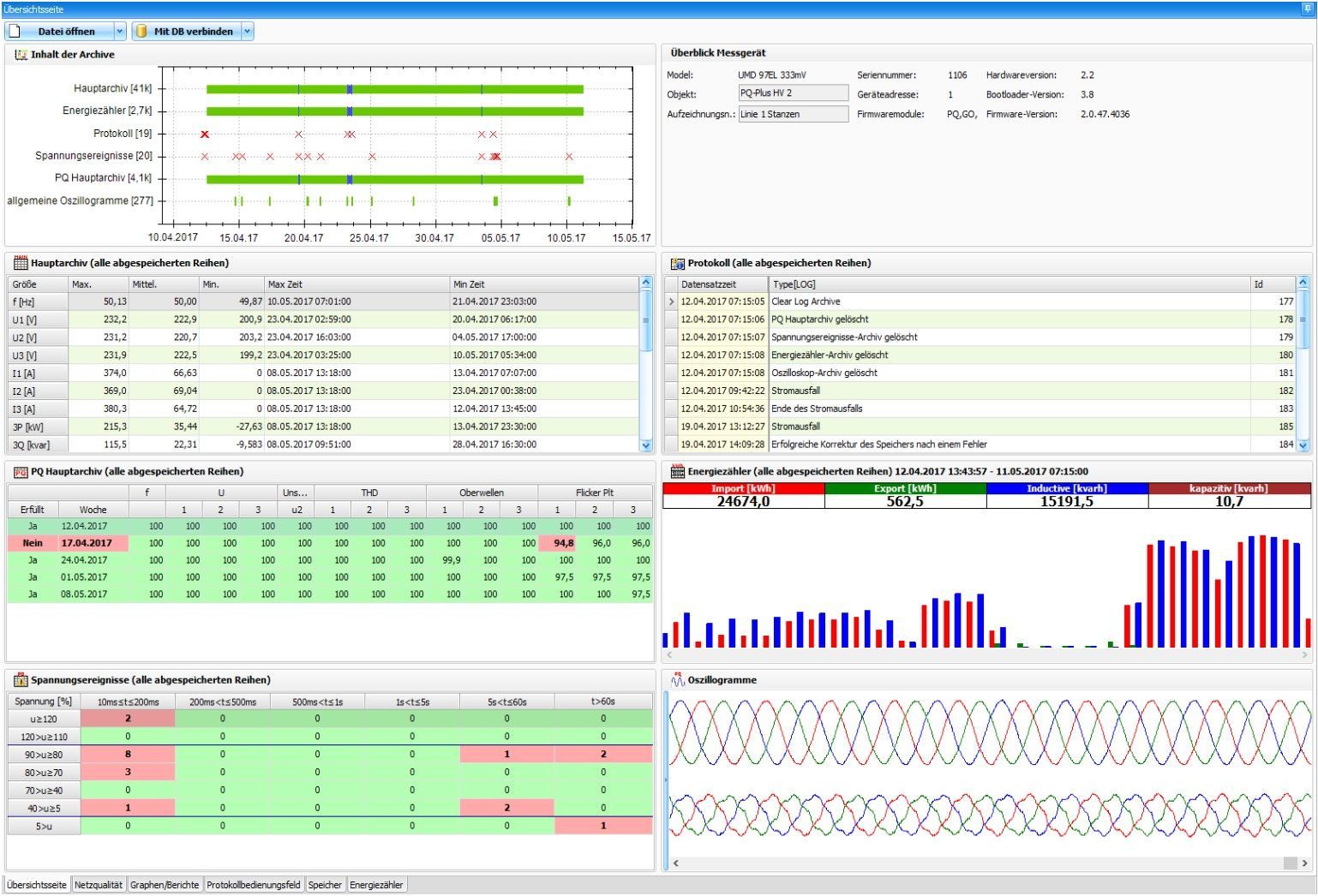Screen dimensions: 1318x896
Task: Expand the Datei öffnen dropdown arrow
Action: click(120, 32)
